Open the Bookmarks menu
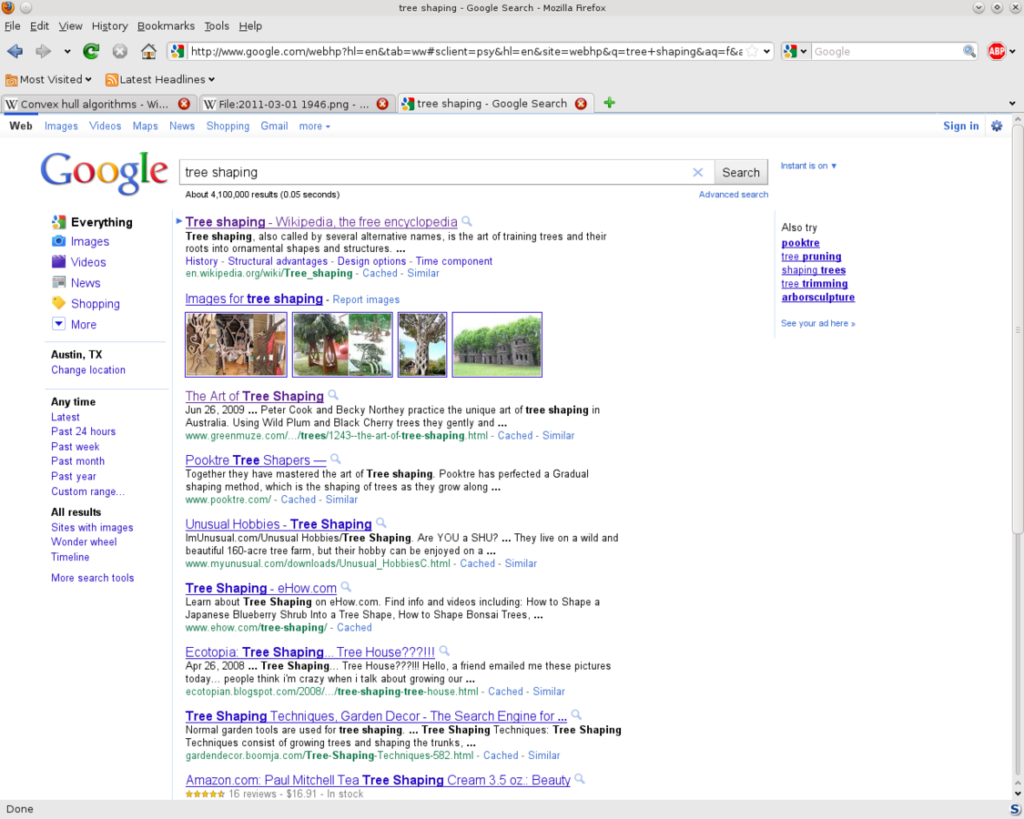Image resolution: width=1024 pixels, height=819 pixels. click(166, 26)
